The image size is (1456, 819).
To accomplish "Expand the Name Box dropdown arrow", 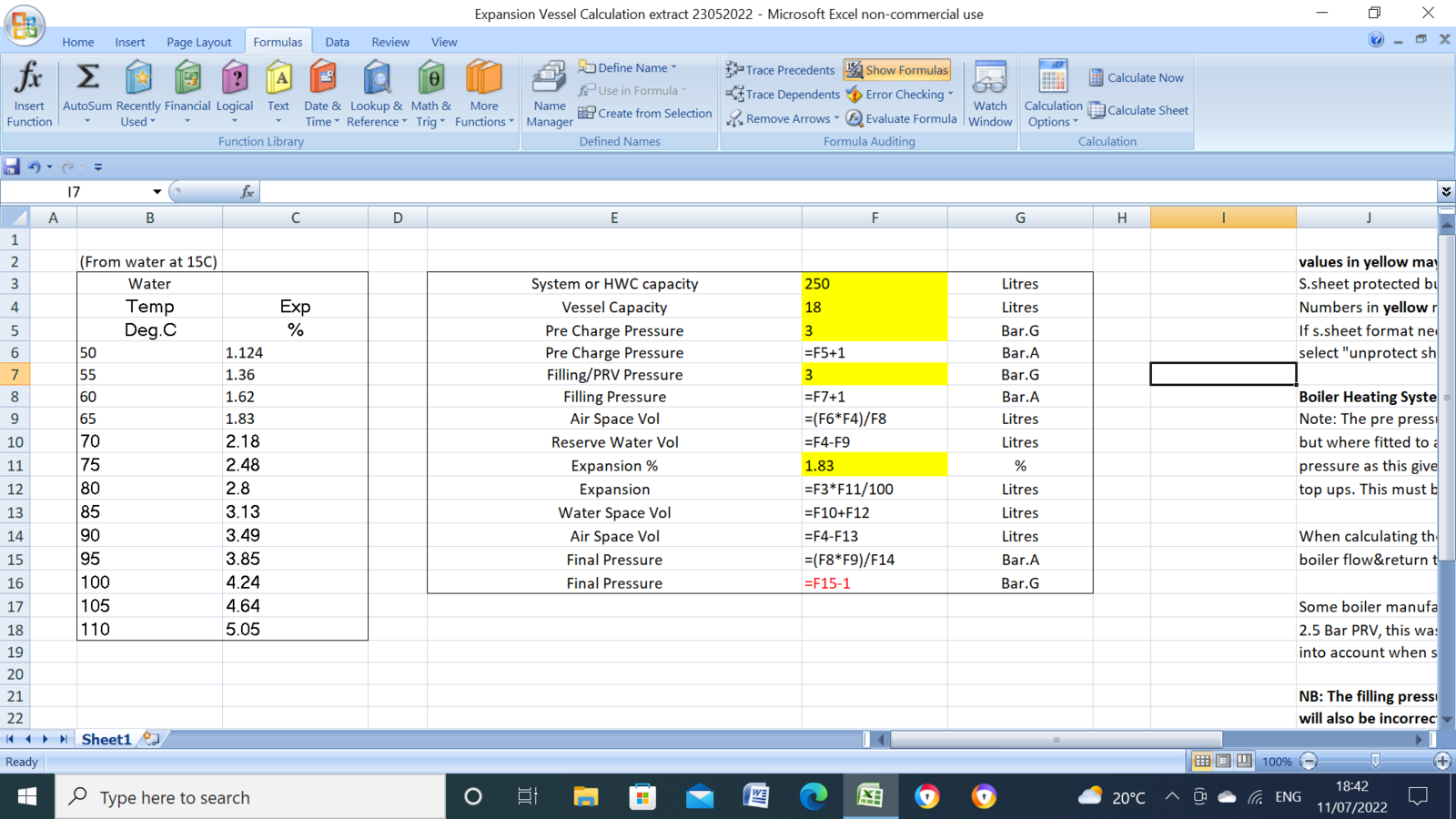I will [157, 192].
